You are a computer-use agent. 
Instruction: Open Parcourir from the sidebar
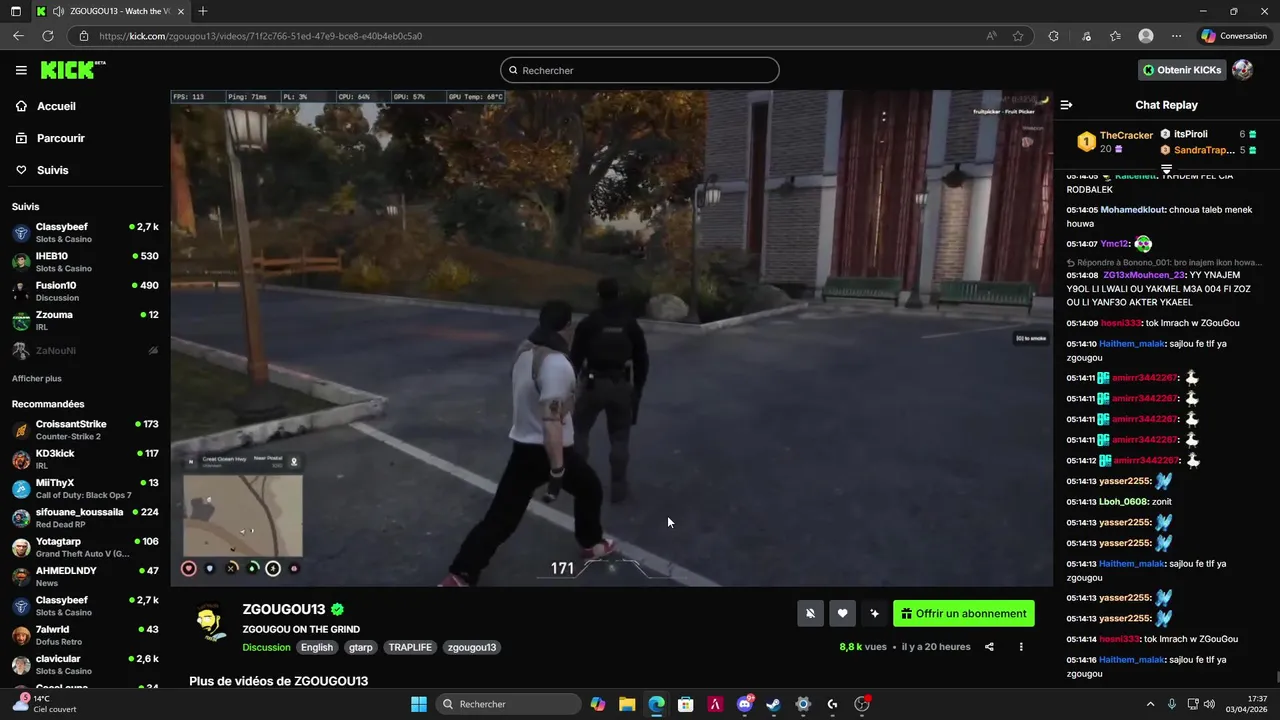point(60,138)
